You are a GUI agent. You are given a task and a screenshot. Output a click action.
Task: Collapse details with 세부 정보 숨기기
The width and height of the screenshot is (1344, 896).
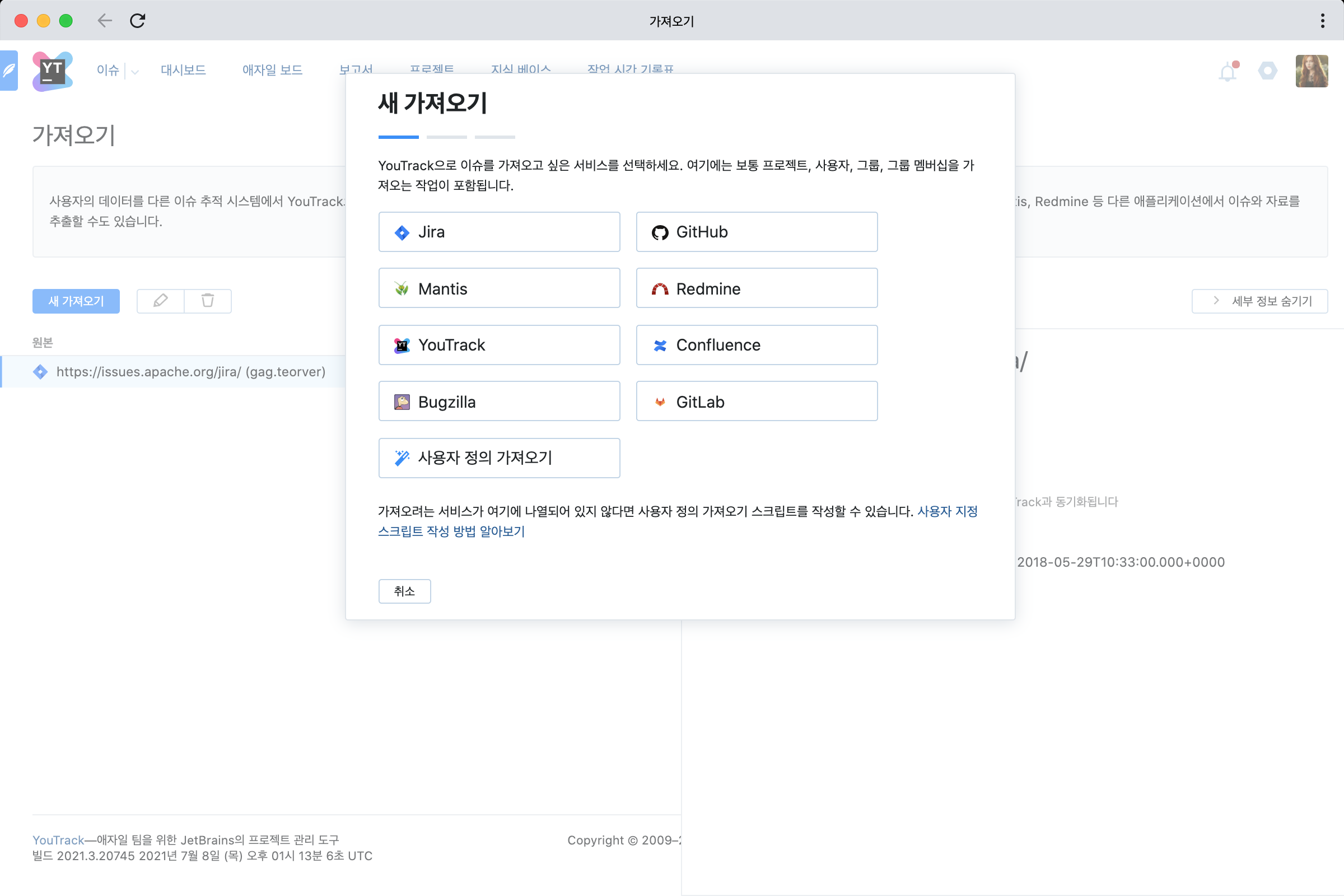tap(1259, 301)
